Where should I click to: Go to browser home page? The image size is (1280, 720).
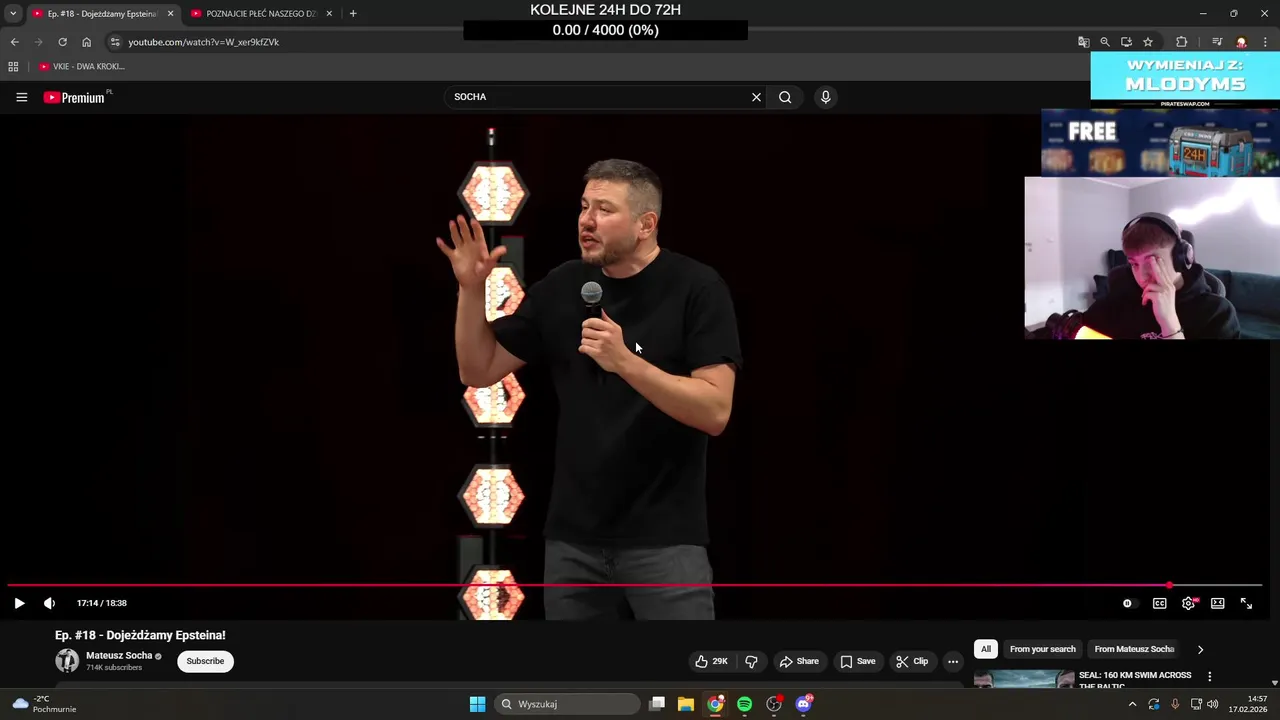[87, 42]
